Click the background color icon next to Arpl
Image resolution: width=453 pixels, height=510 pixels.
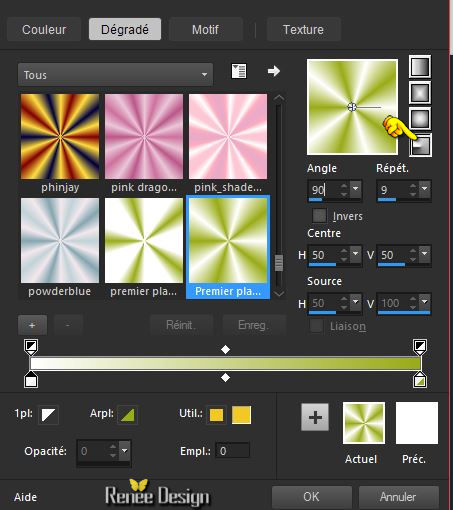click(x=127, y=415)
